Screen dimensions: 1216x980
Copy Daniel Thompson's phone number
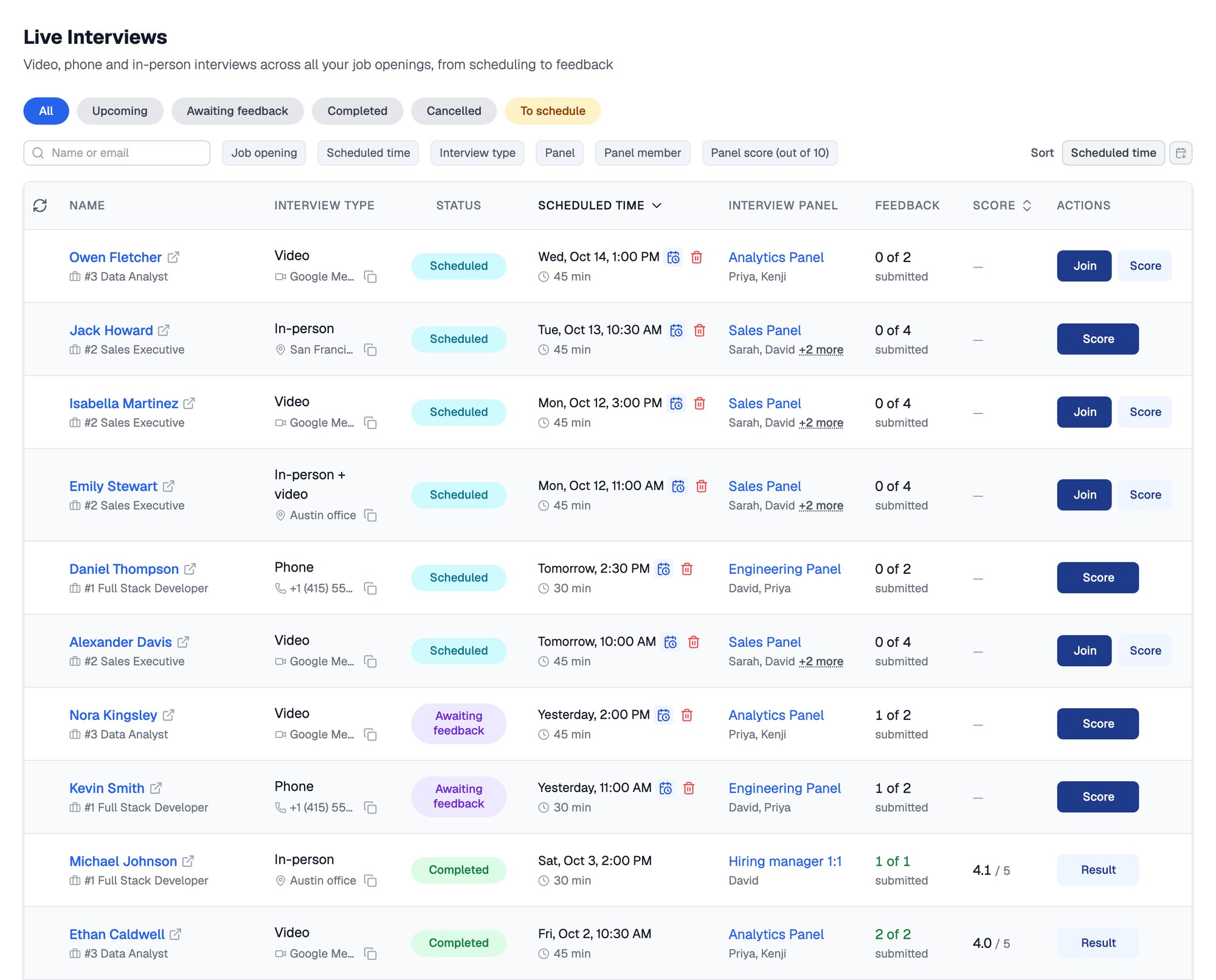370,588
